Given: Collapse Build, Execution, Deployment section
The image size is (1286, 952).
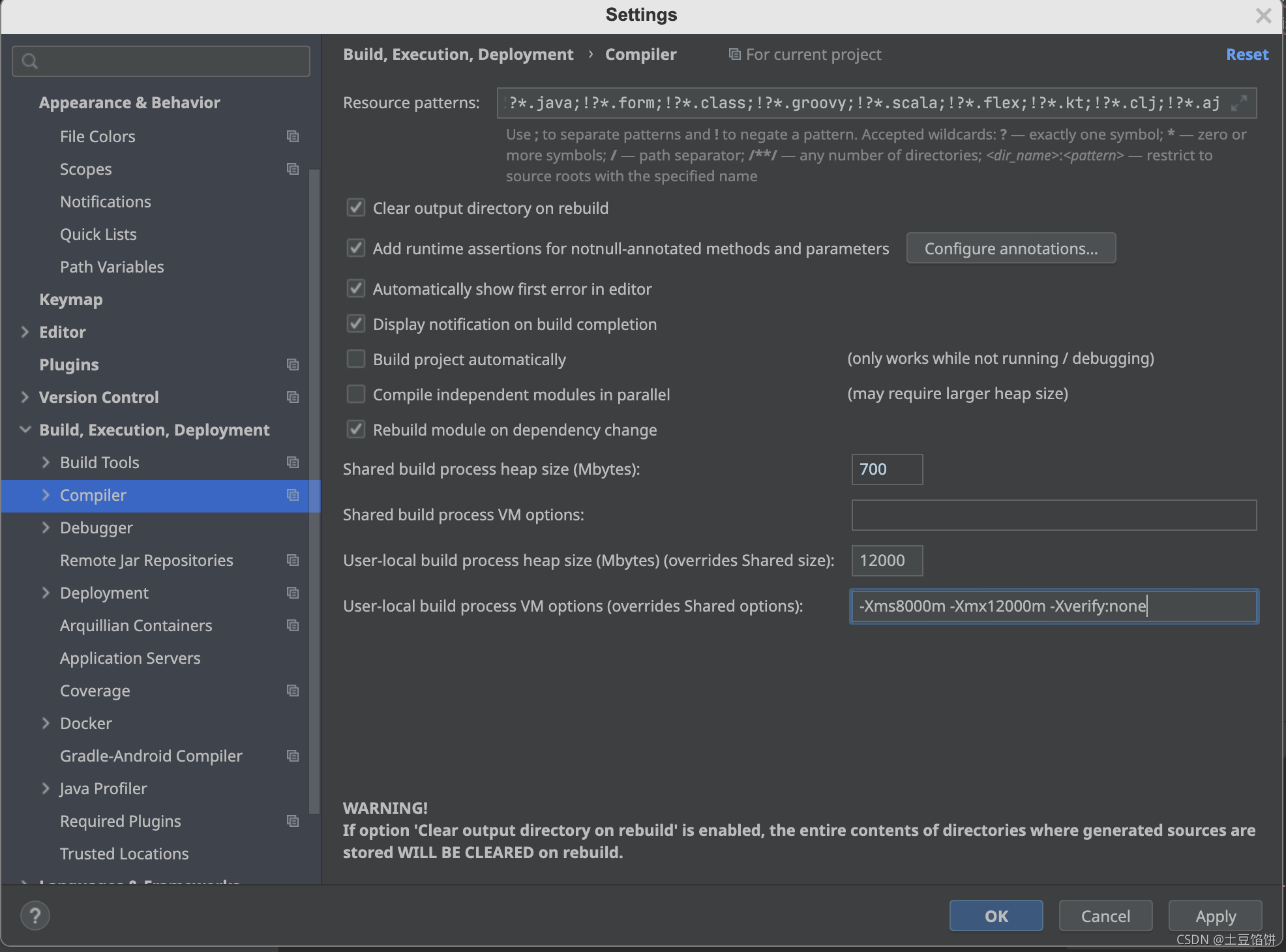Looking at the screenshot, I should [25, 430].
